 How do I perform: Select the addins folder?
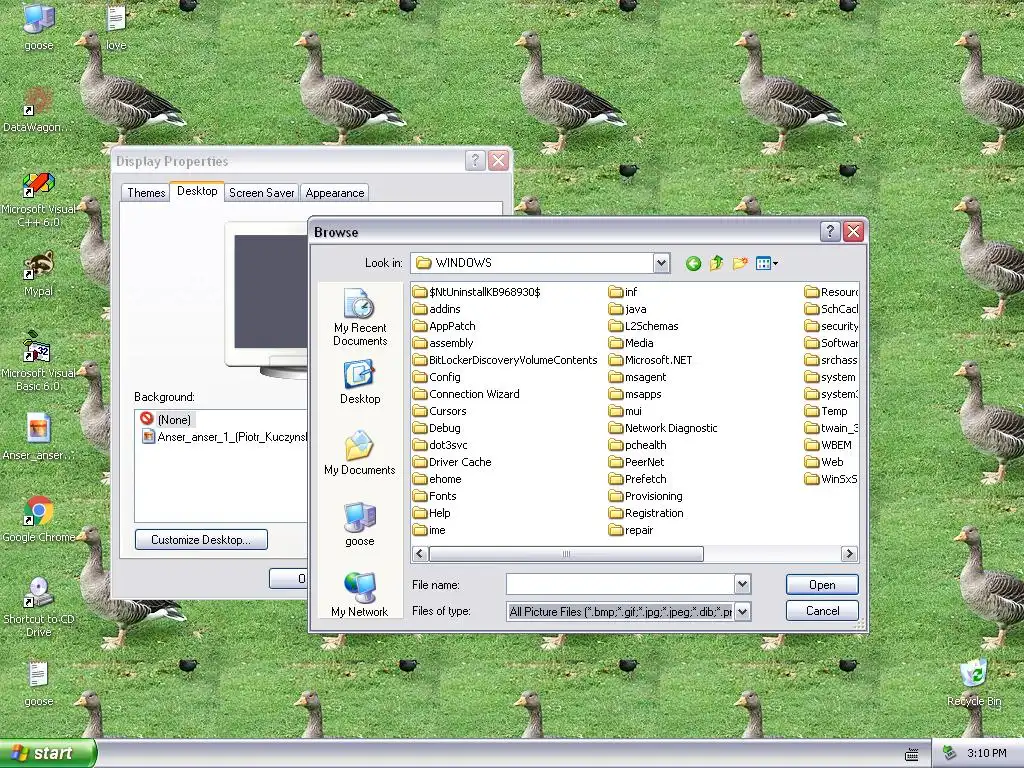[437, 309]
